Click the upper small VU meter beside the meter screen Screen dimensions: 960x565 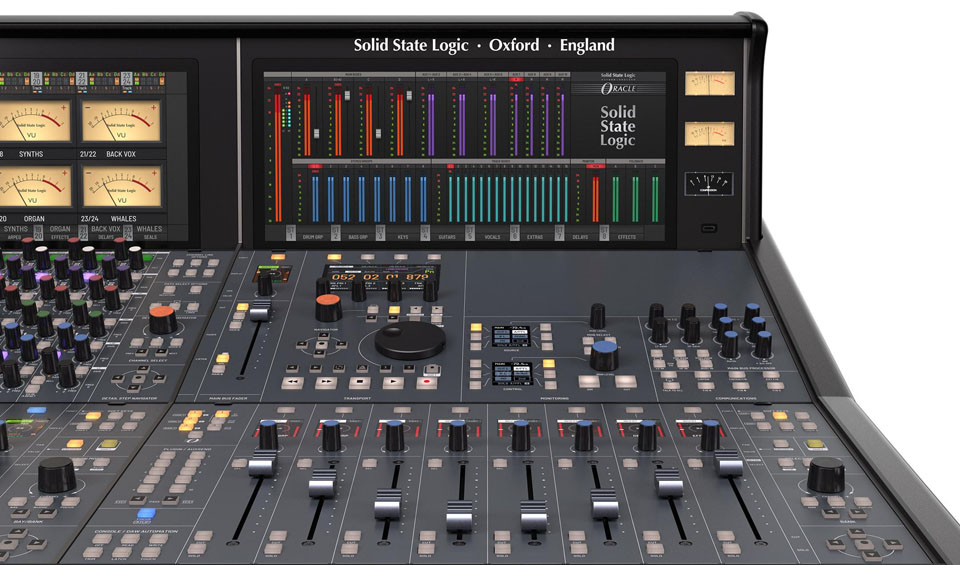(710, 84)
